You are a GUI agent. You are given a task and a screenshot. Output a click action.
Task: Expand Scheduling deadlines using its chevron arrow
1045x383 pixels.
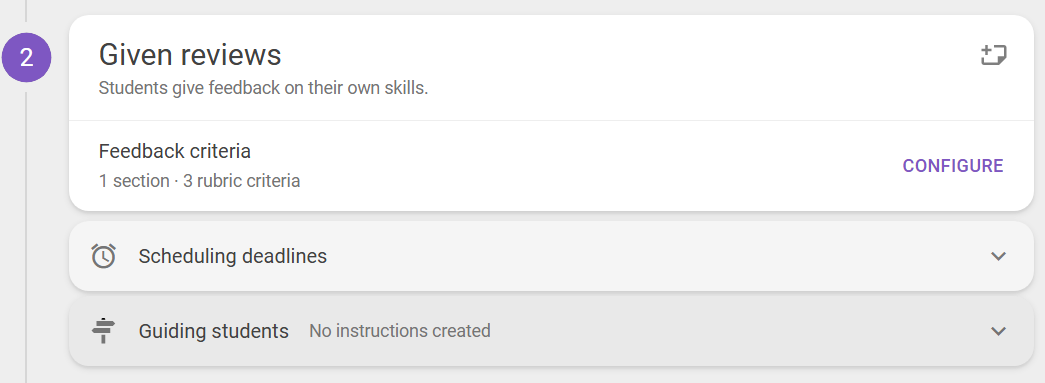[x=998, y=256]
